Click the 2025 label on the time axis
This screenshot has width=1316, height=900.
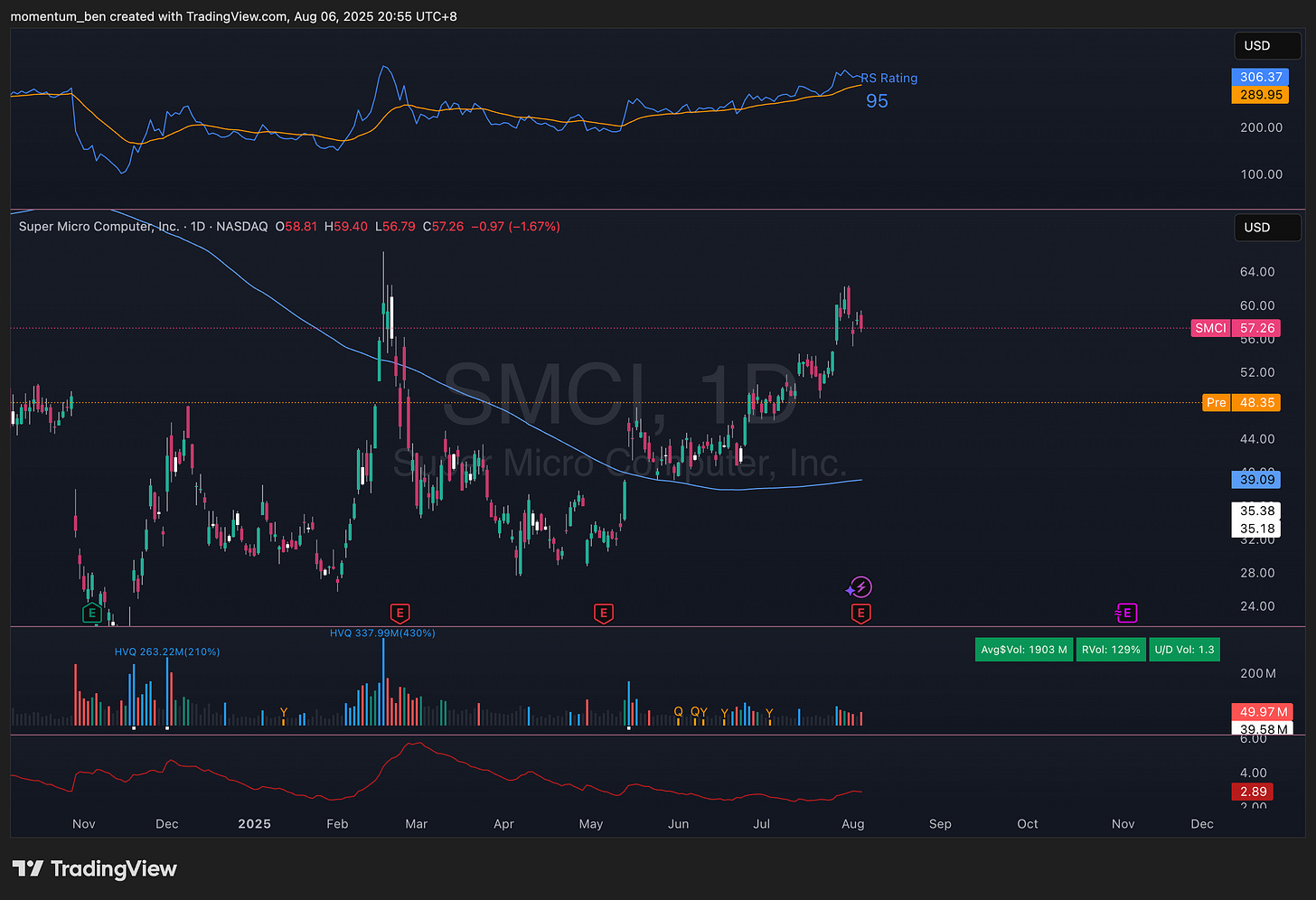click(254, 823)
